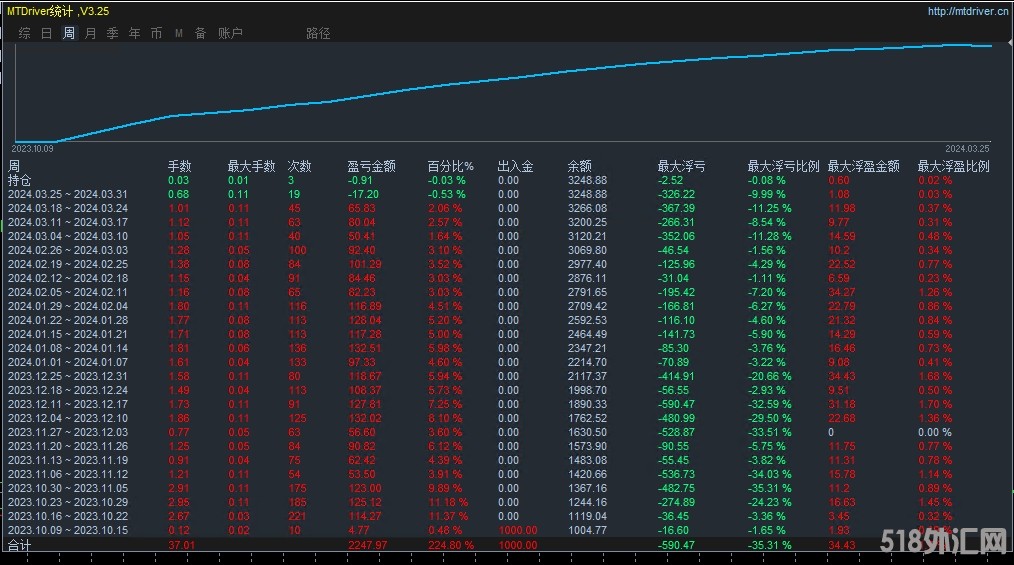Click the 手数 column header

179,166
